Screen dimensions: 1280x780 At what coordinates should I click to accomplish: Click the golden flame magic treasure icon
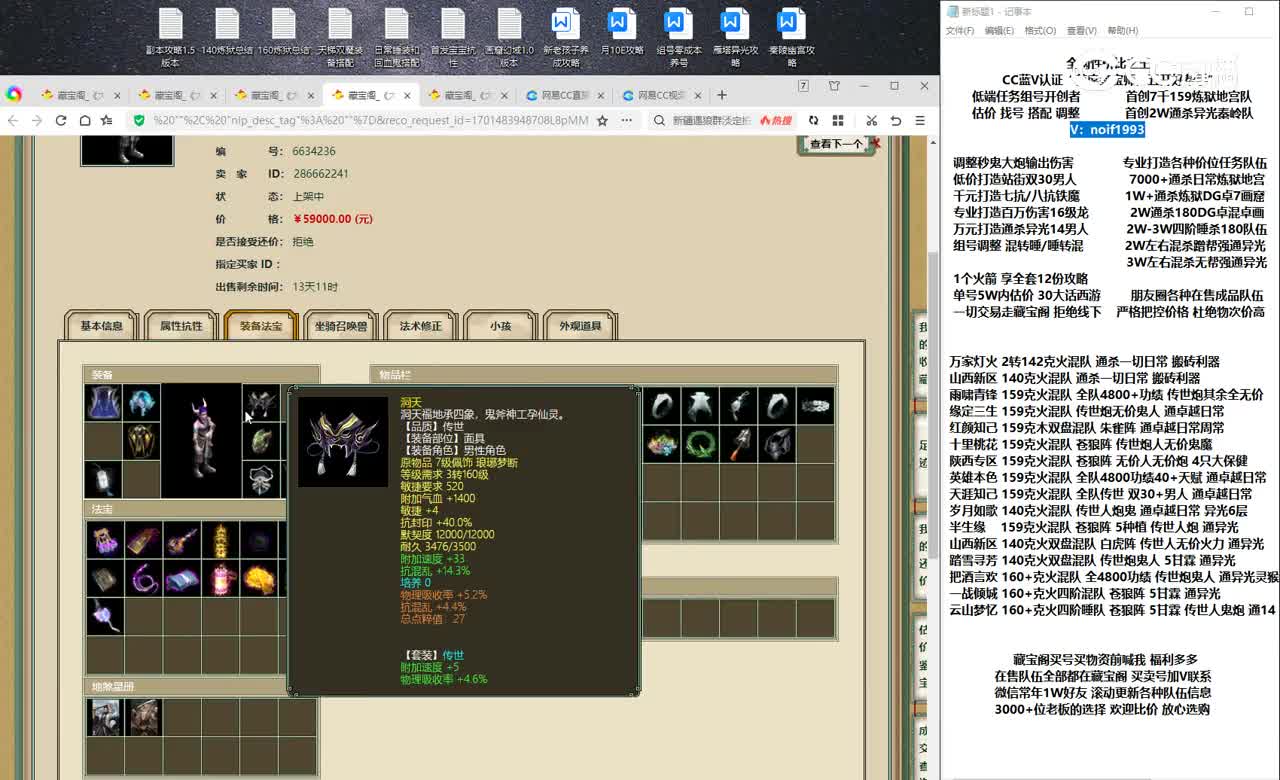click(x=259, y=578)
